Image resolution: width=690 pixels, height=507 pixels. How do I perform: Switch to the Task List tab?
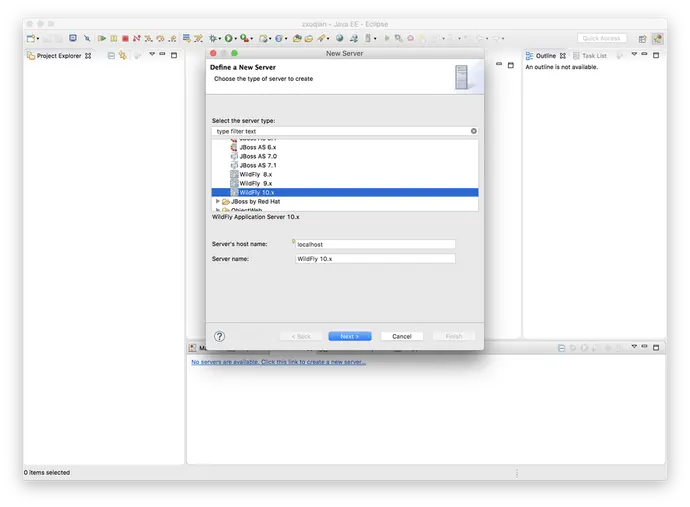pyautogui.click(x=590, y=56)
